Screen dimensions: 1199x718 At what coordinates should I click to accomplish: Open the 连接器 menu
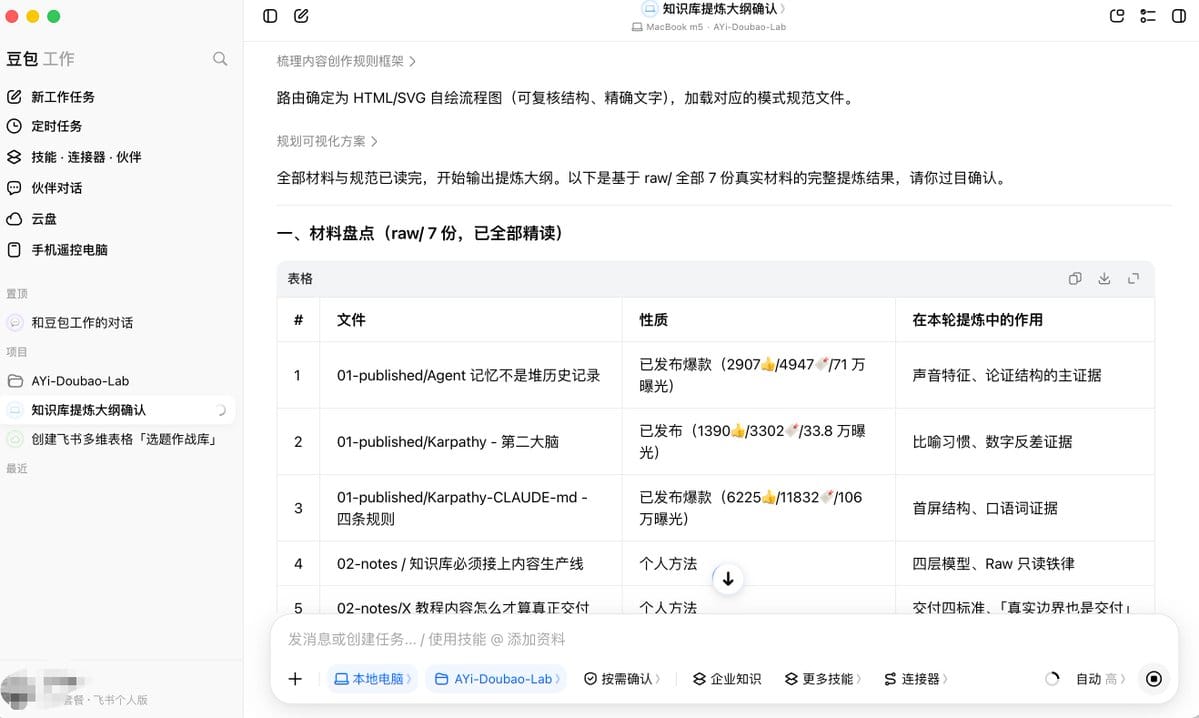pyautogui.click(x=915, y=679)
